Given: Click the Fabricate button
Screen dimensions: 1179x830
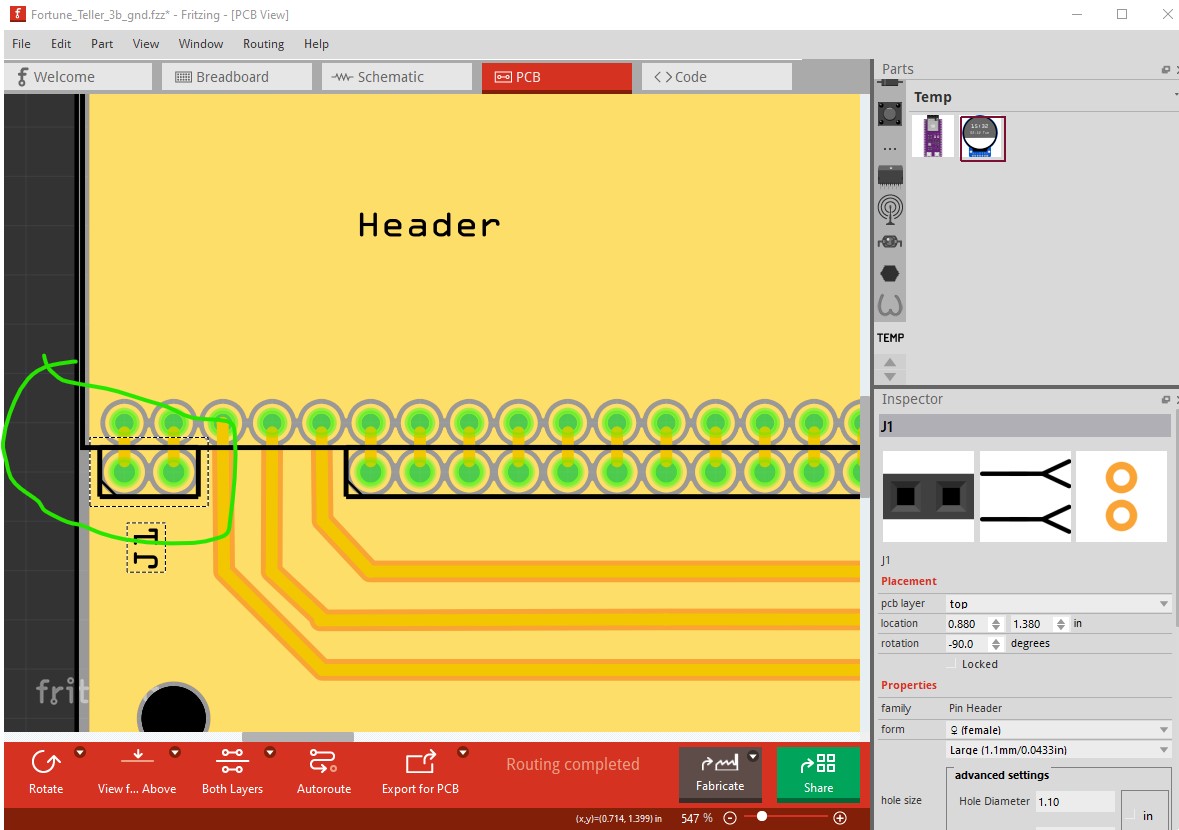Looking at the screenshot, I should pos(720,773).
